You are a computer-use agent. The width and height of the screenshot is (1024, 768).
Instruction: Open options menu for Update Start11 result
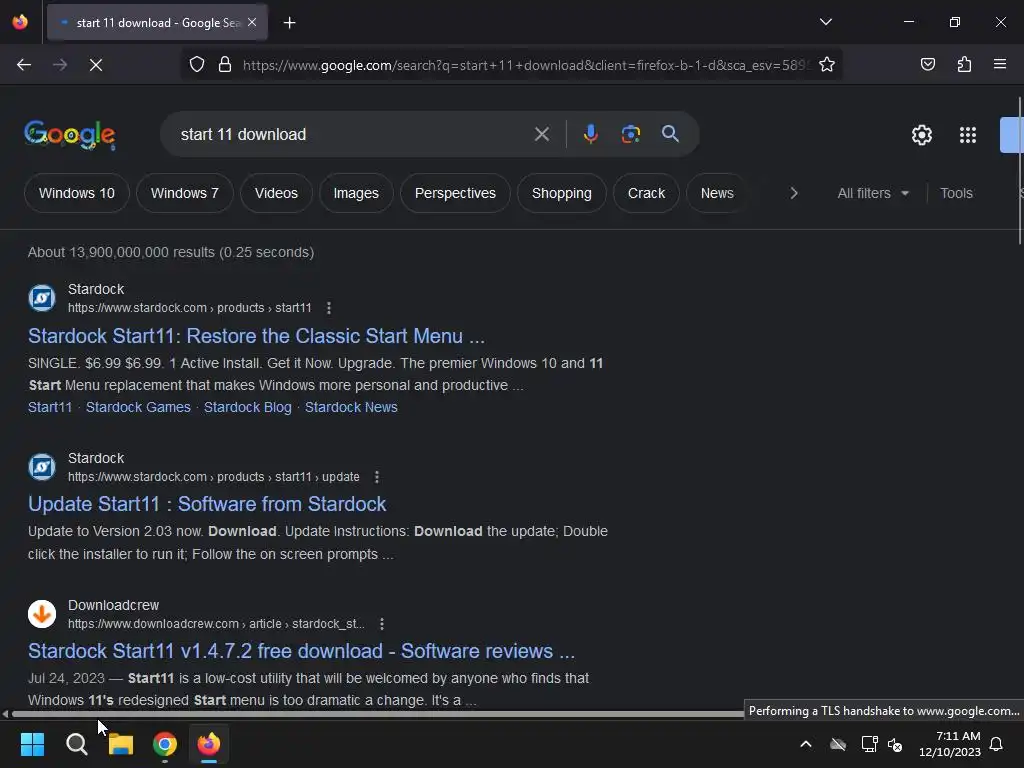pyautogui.click(x=377, y=477)
